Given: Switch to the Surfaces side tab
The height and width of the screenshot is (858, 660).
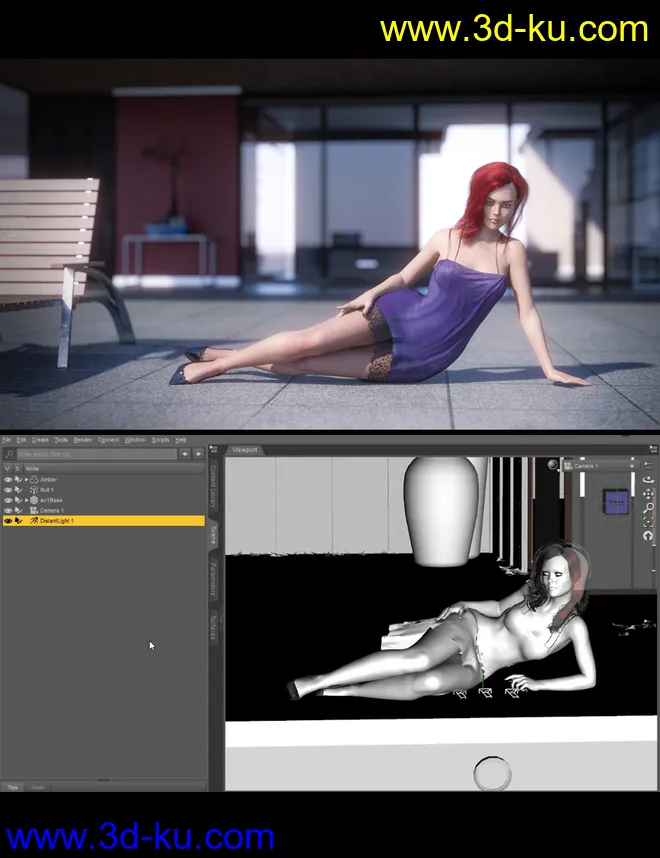Looking at the screenshot, I should click(214, 626).
